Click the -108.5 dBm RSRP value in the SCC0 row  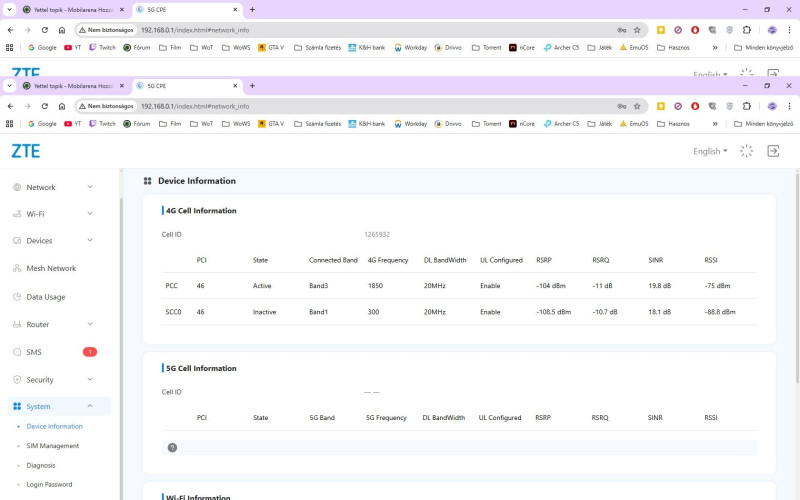coord(554,312)
